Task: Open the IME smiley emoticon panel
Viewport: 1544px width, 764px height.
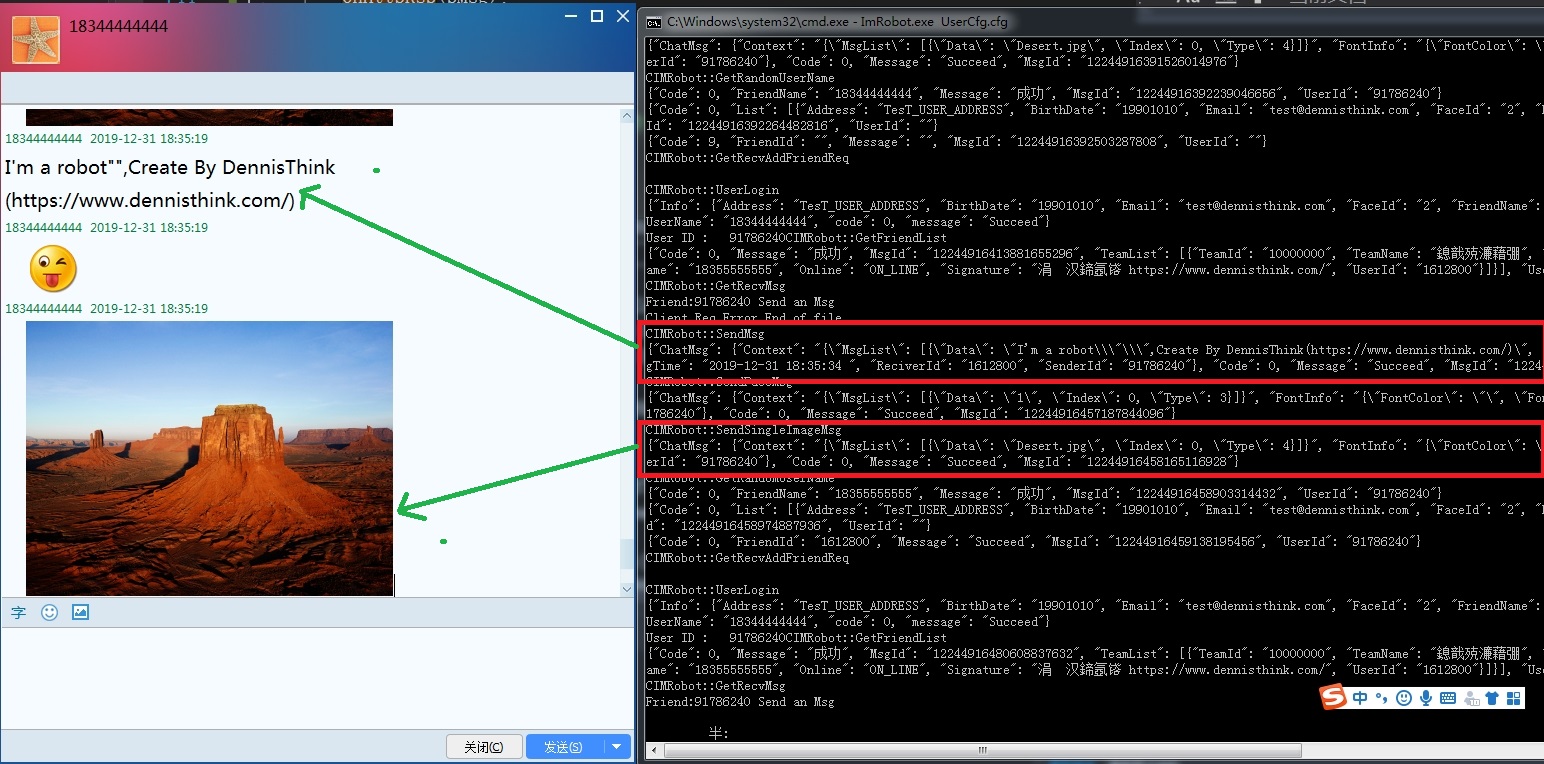Action: click(1404, 698)
